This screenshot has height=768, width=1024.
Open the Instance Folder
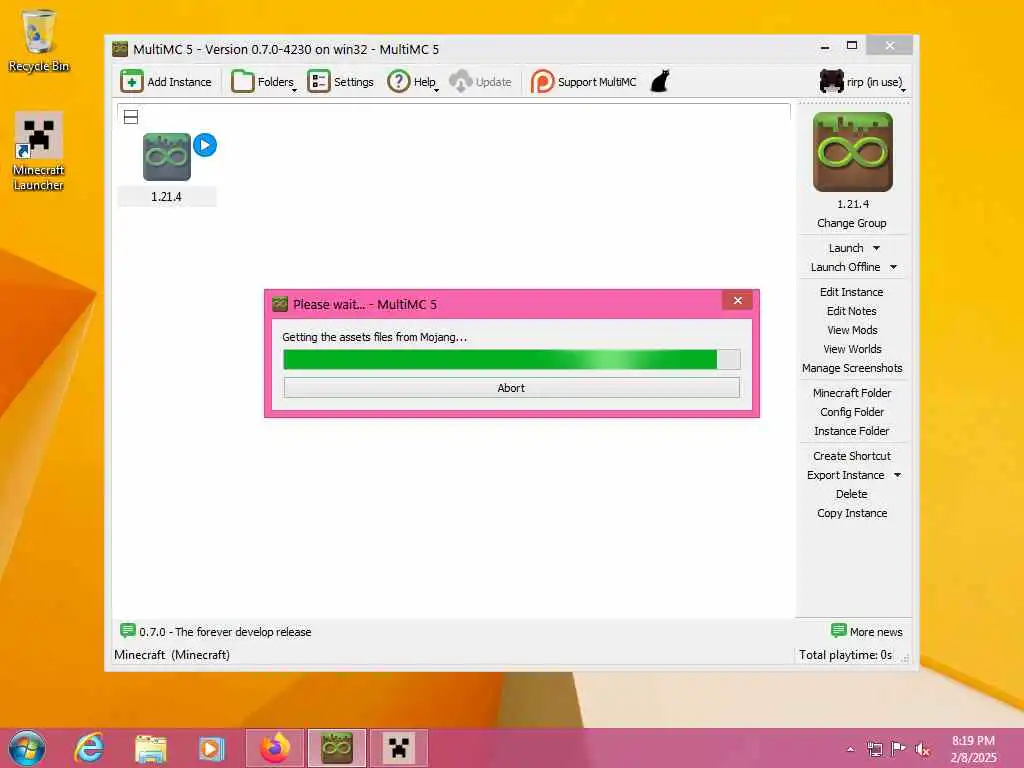click(852, 430)
